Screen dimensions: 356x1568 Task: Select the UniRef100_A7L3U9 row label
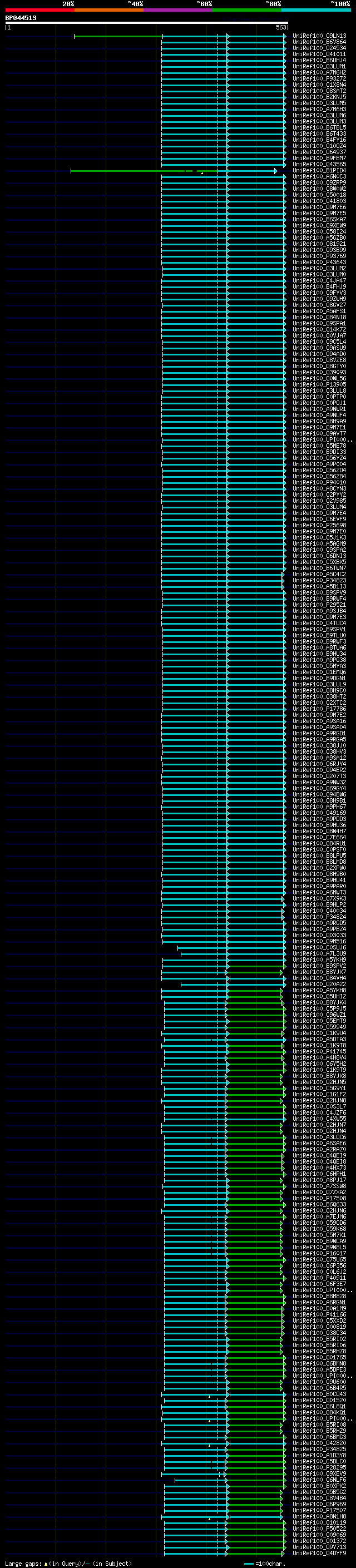pos(319,954)
